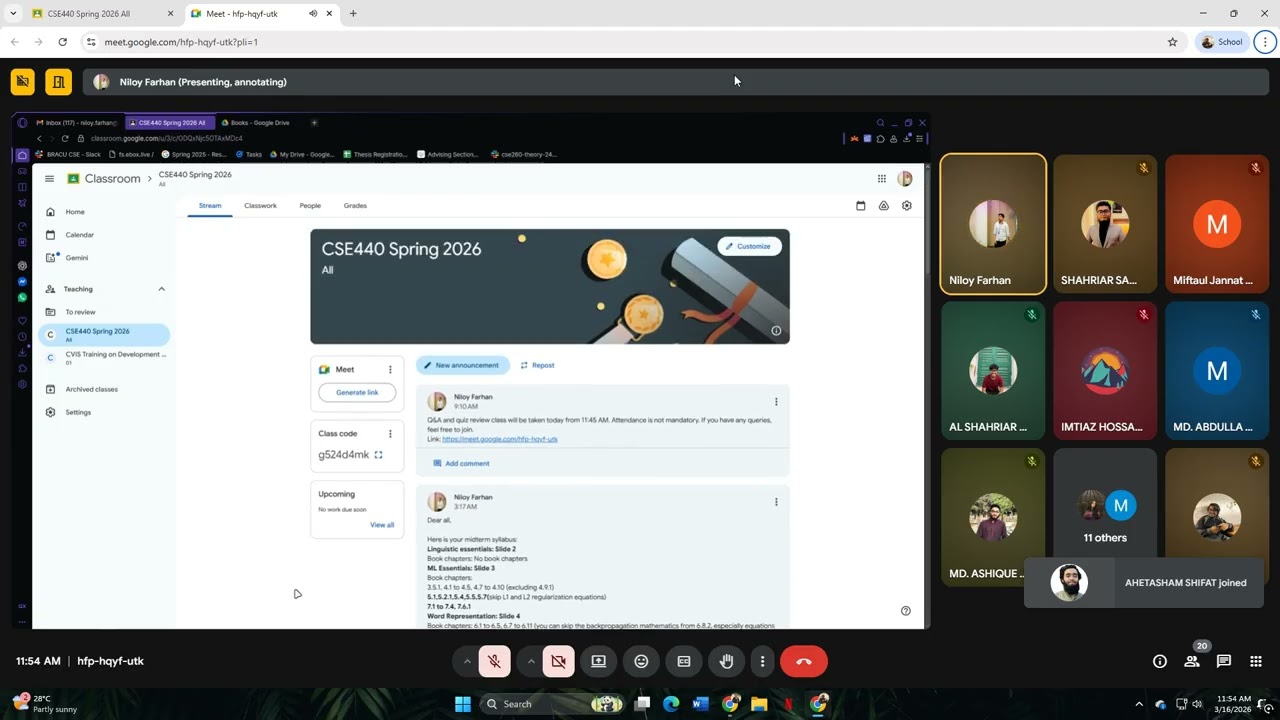
Task: Click the speaker icon on the Meet tab
Action: coord(313,14)
